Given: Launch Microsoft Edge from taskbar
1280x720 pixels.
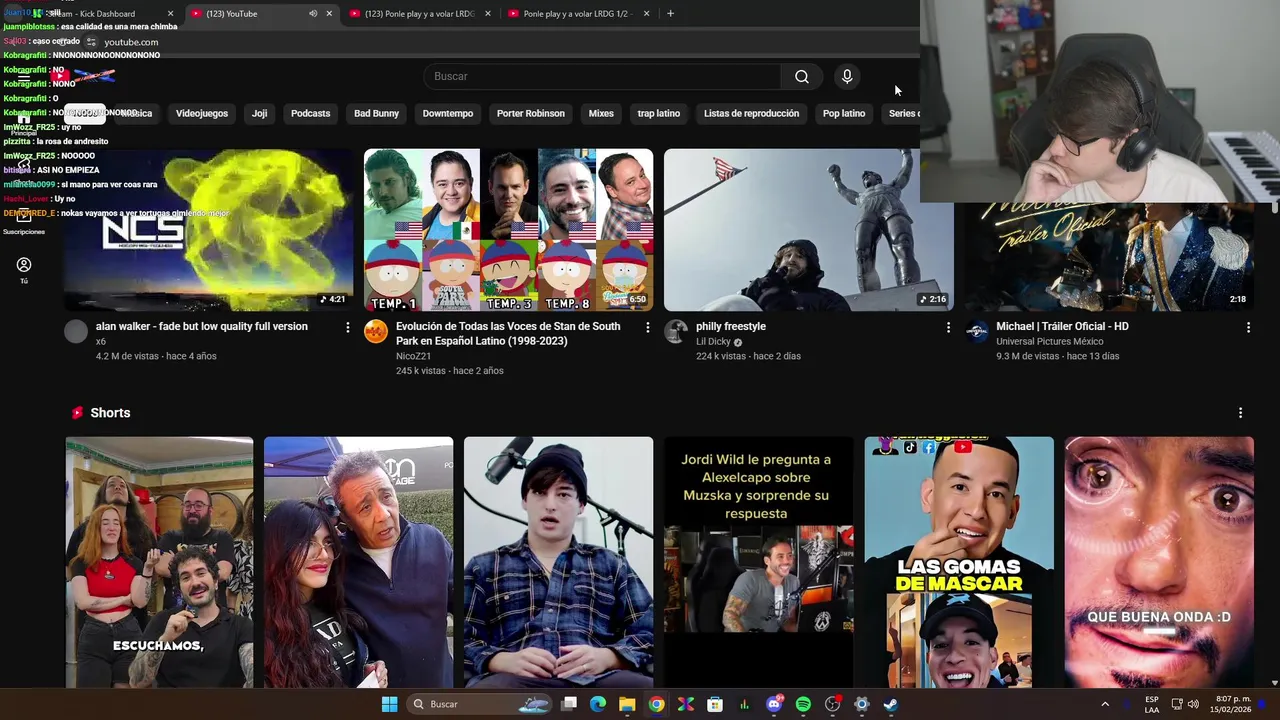Looking at the screenshot, I should [598, 704].
